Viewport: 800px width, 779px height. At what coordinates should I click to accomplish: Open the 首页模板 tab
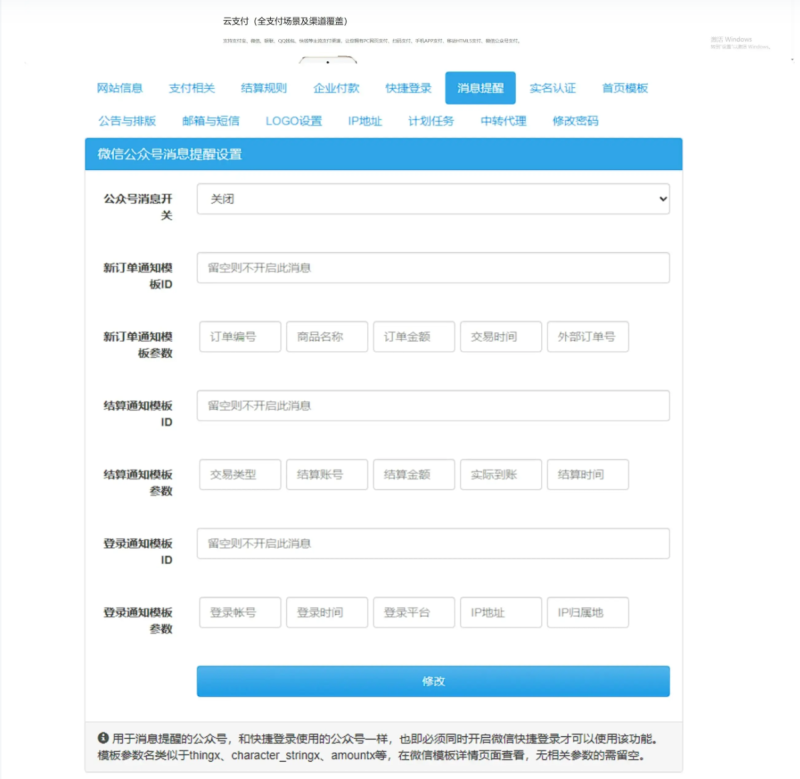coord(625,88)
